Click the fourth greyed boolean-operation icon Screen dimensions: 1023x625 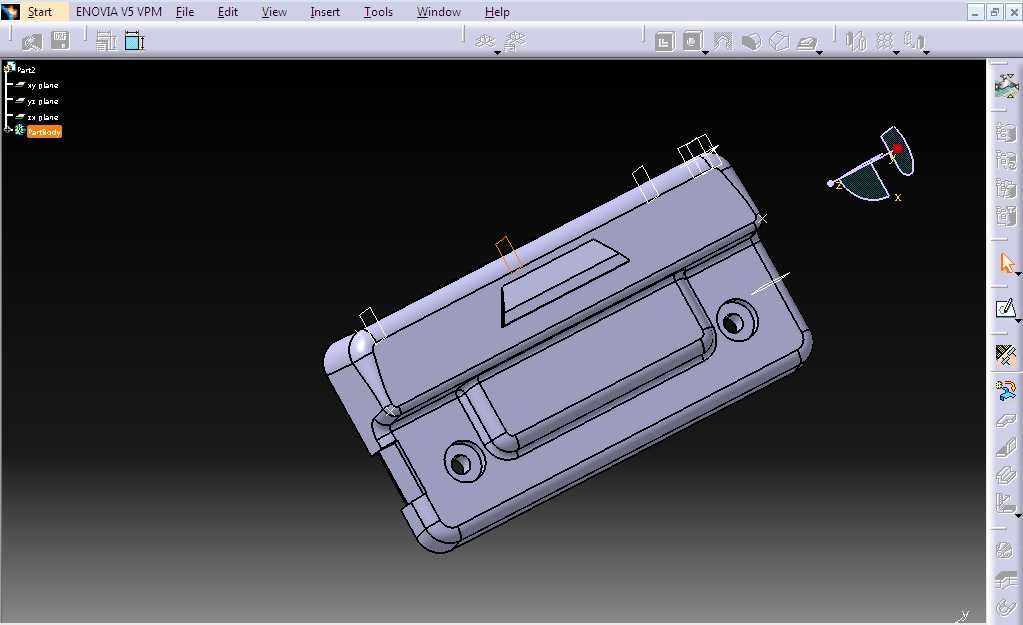tap(1005, 216)
